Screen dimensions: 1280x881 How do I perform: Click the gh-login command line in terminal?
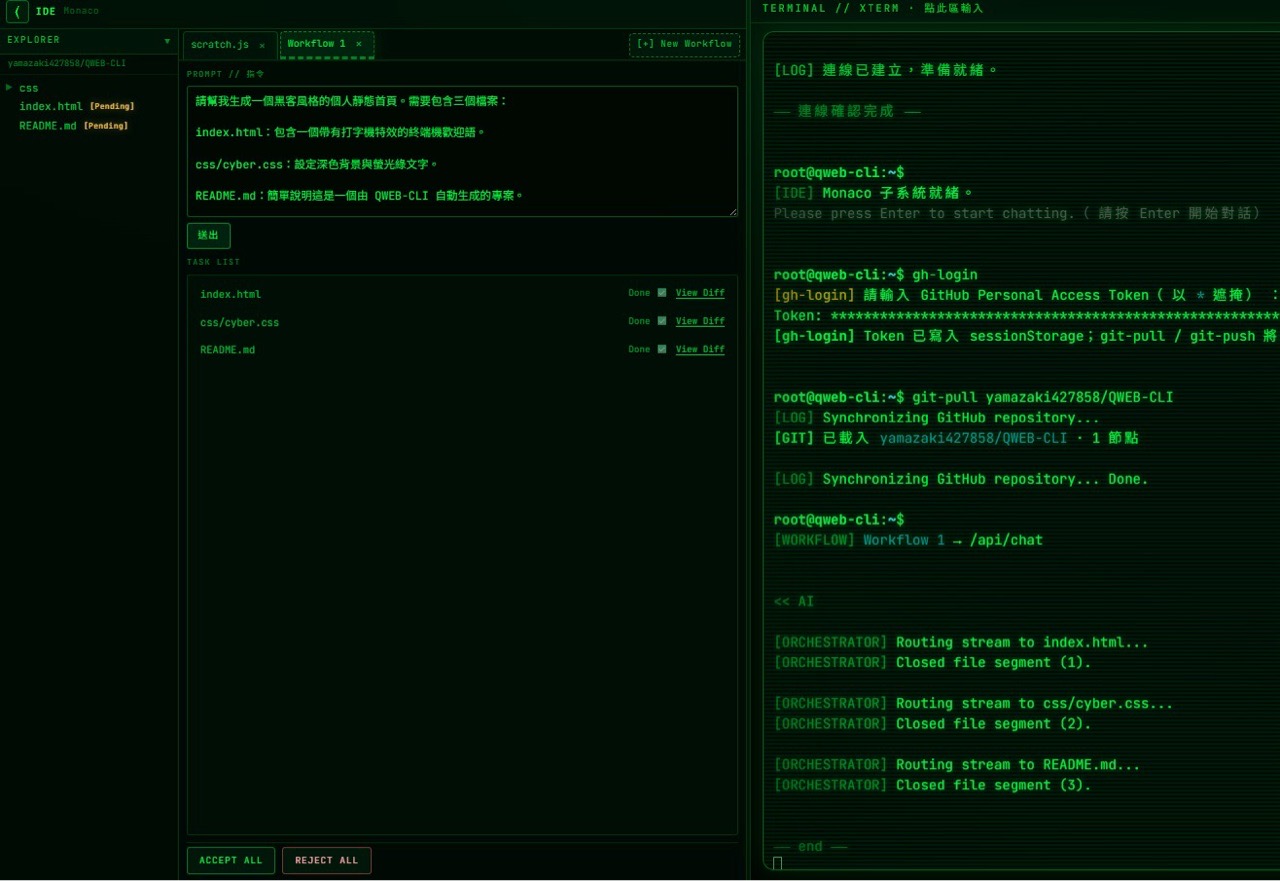coord(876,274)
